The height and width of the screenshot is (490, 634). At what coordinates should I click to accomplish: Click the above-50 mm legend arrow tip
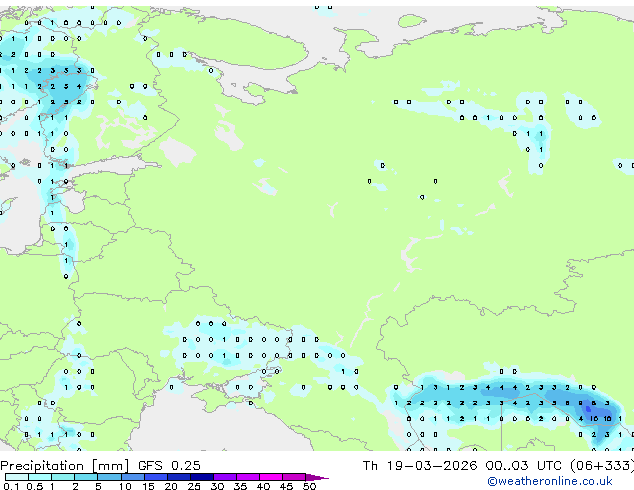click(317, 477)
